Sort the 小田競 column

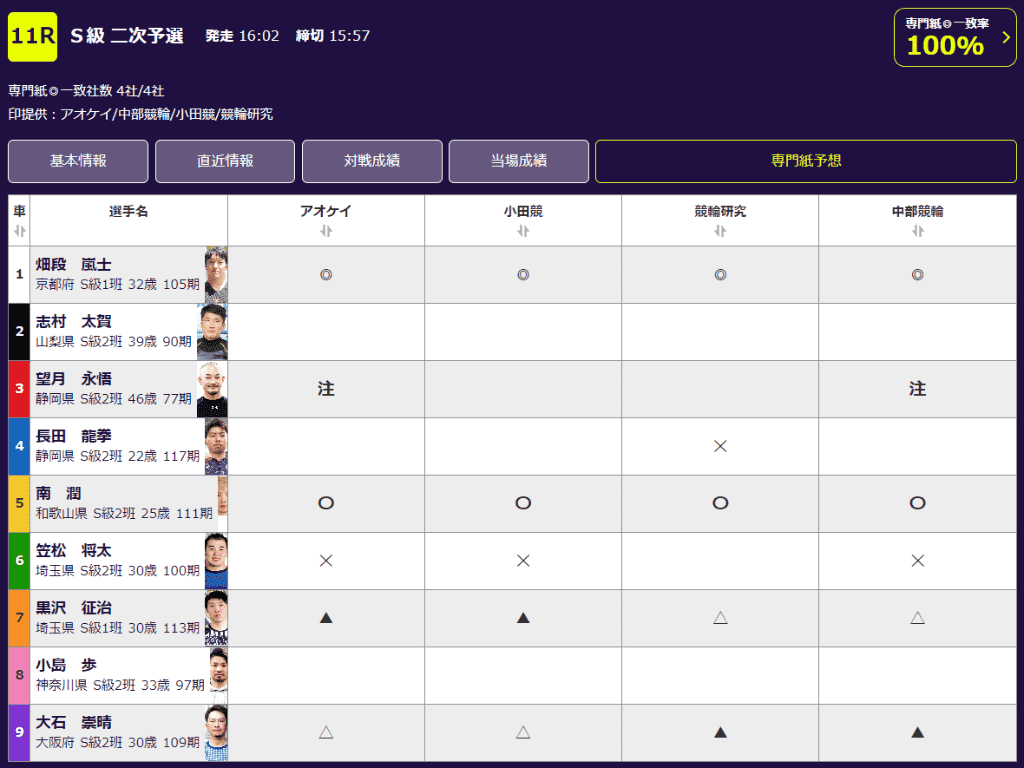(x=523, y=231)
